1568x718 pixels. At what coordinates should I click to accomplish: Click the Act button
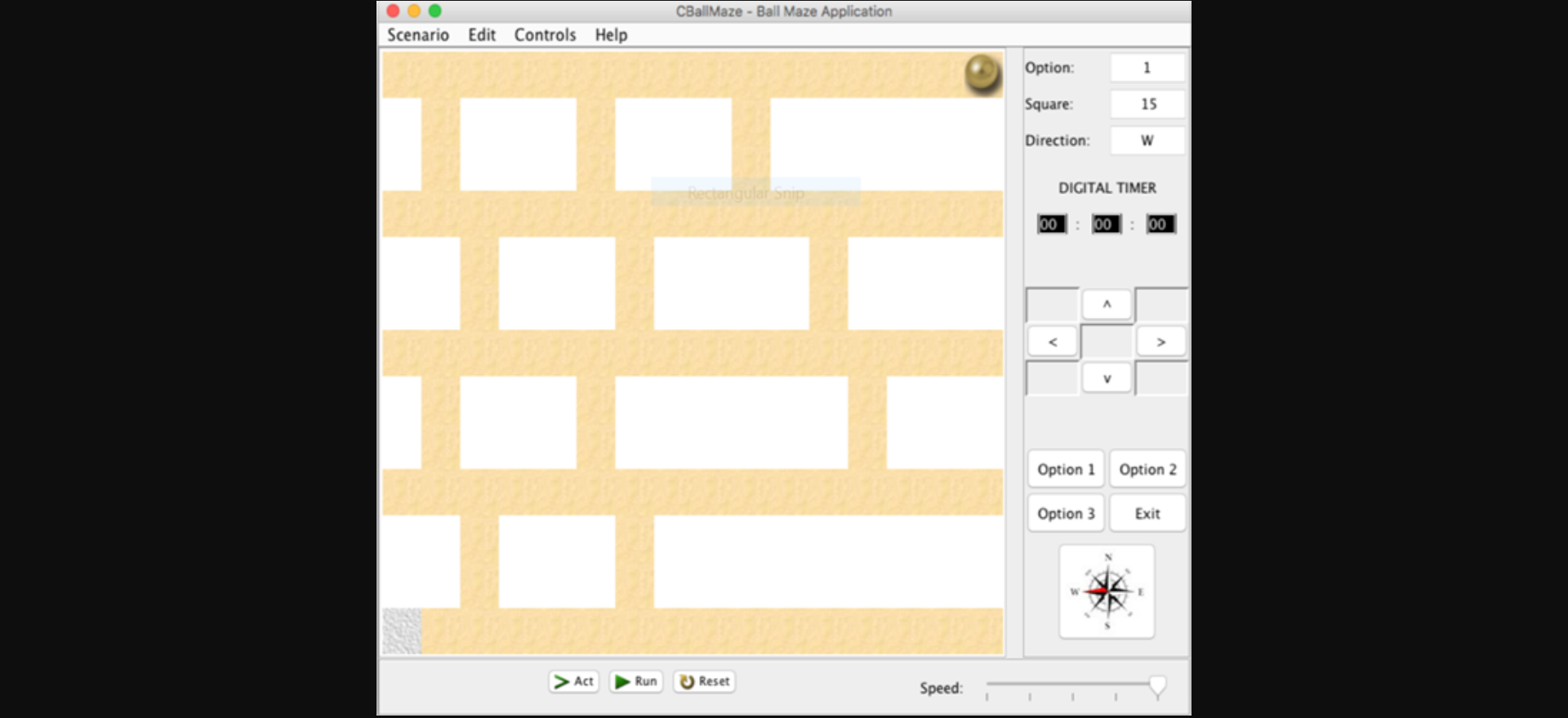coord(574,681)
